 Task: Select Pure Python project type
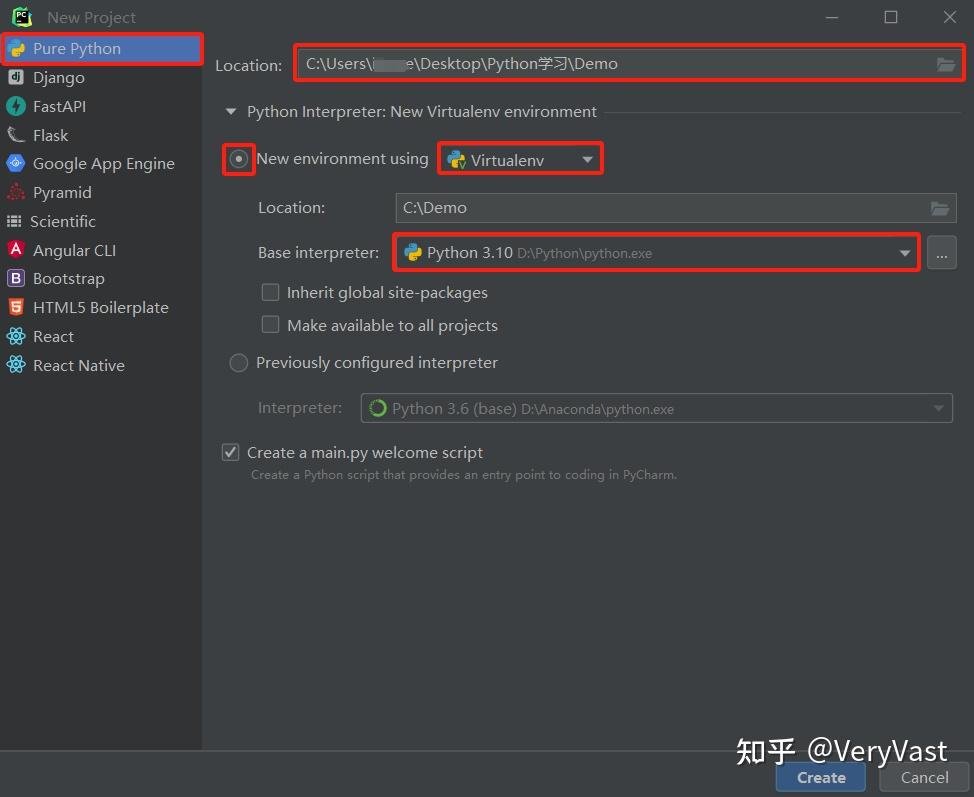click(x=102, y=48)
